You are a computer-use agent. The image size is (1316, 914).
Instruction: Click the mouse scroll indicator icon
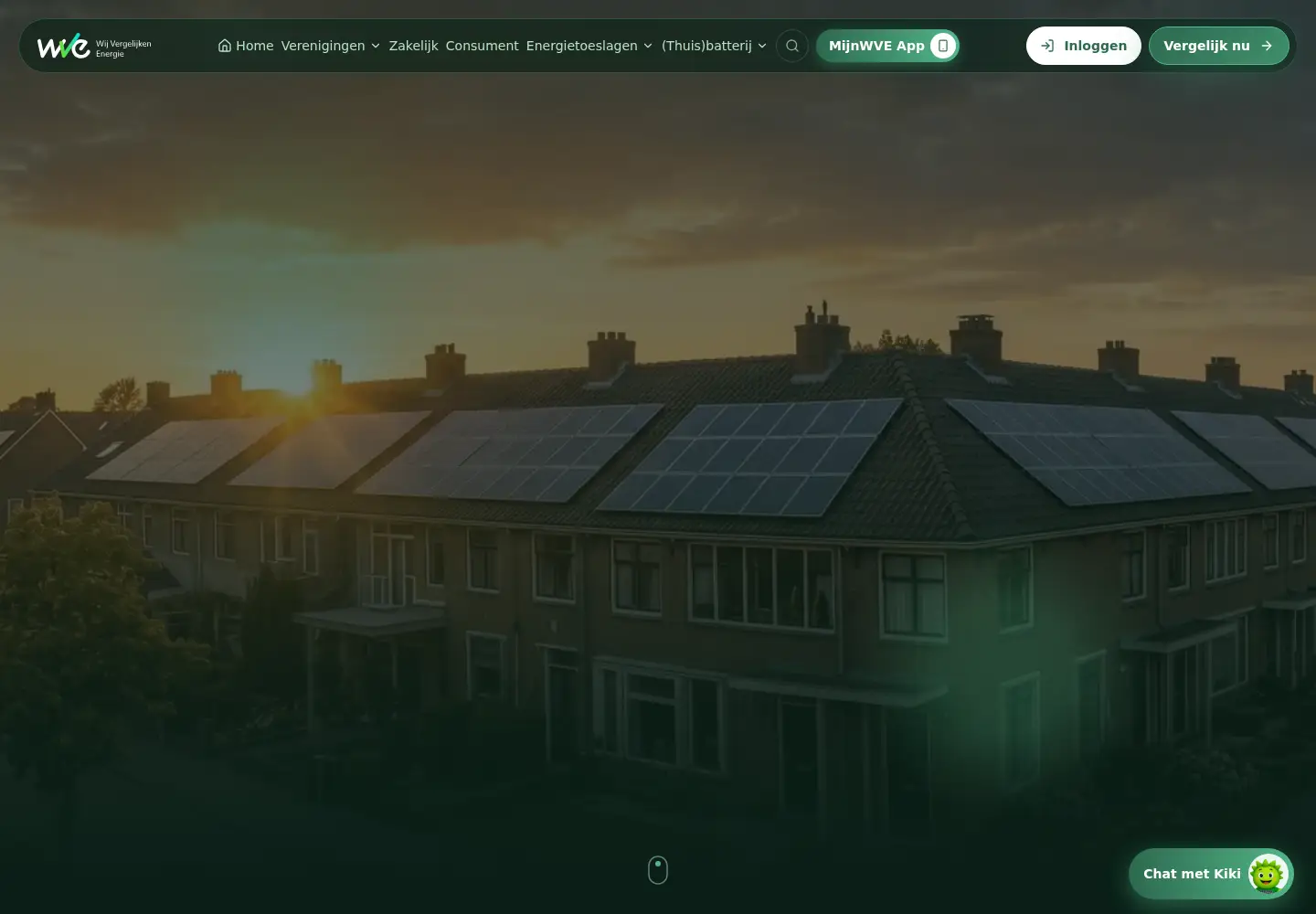pos(658,870)
